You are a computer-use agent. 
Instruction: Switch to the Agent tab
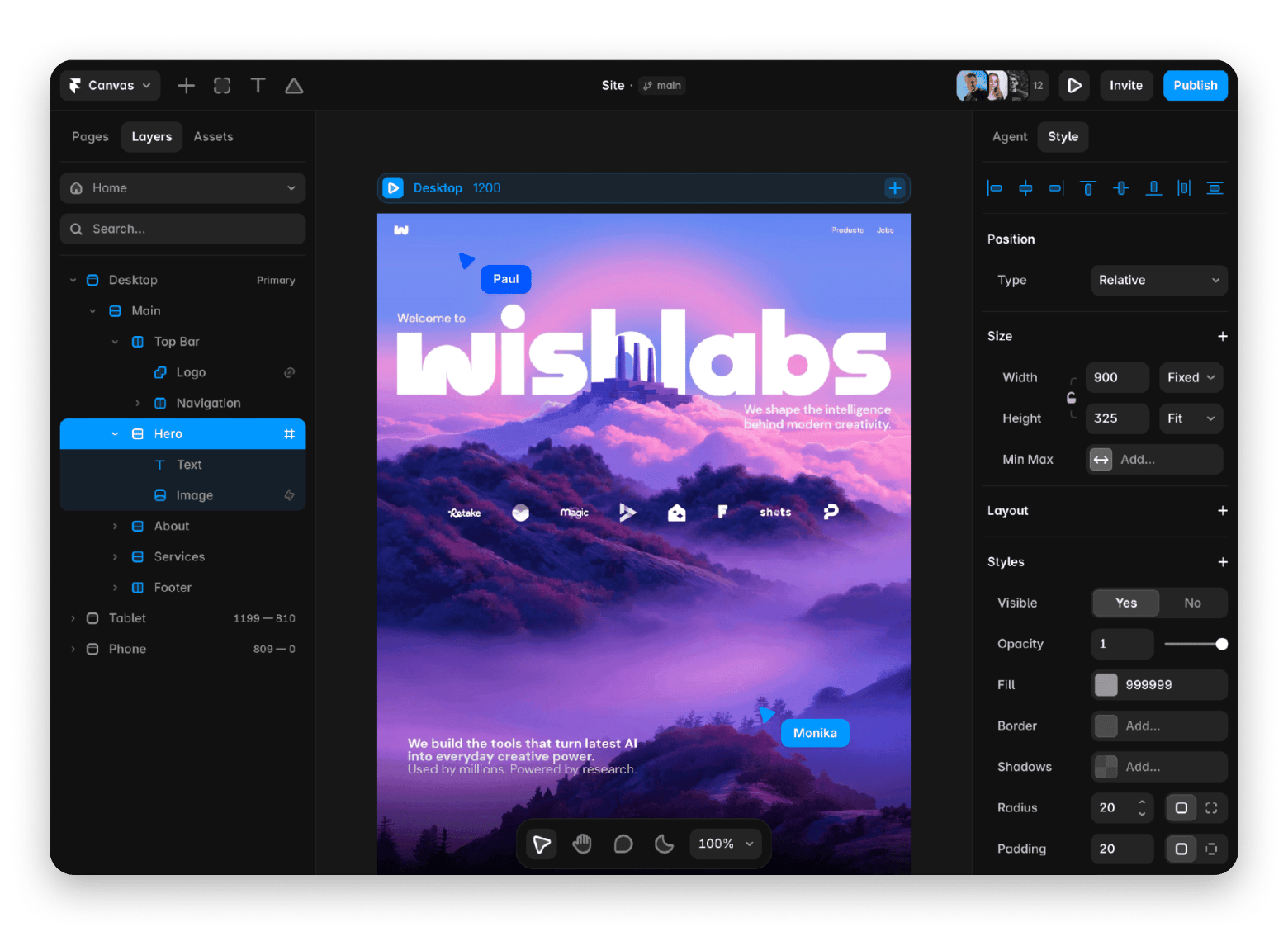[x=1010, y=137]
